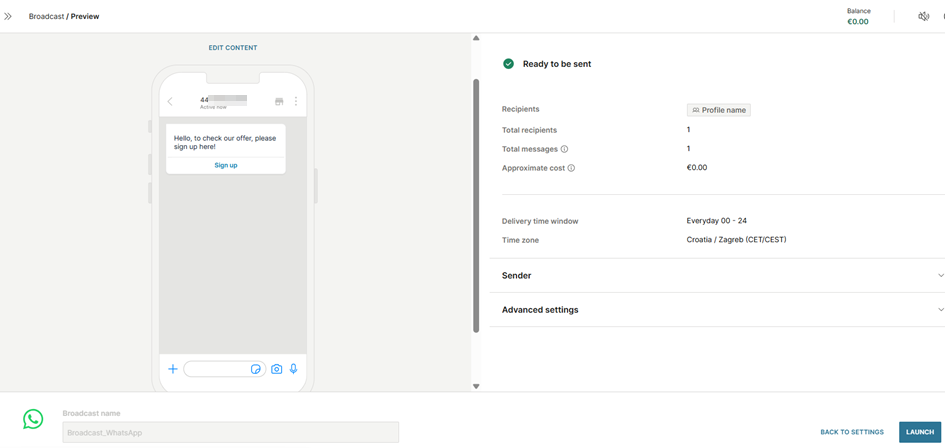The height and width of the screenshot is (448, 945).
Task: Click the 'Active now' status text
Action: coord(213,107)
